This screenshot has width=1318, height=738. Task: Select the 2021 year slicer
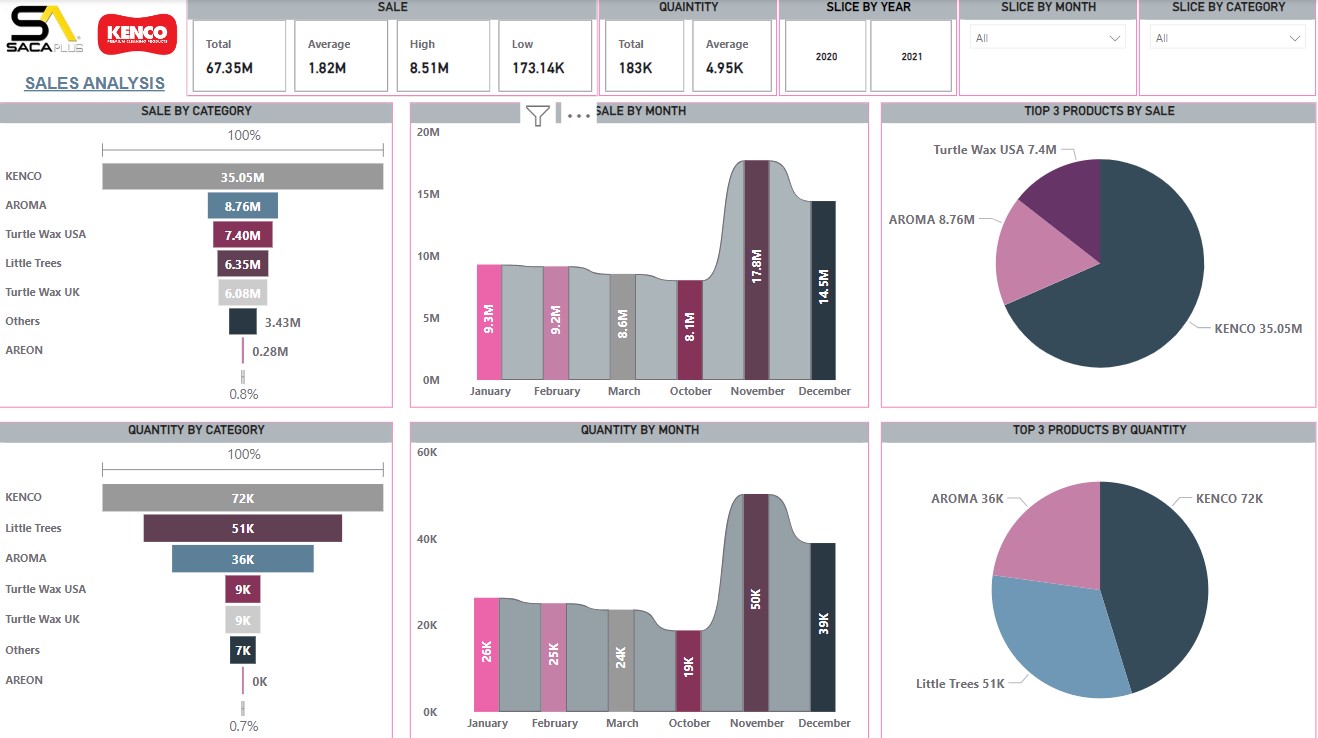[912, 57]
